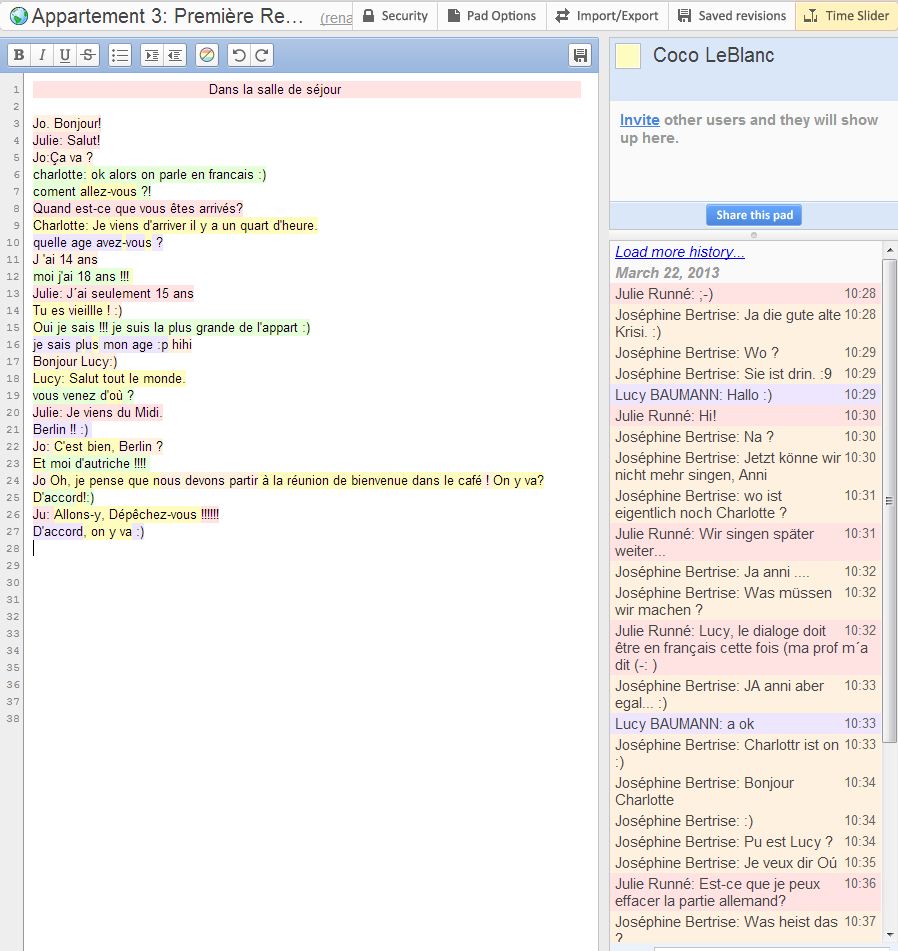
Task: Undo the last edit
Action: pos(239,56)
